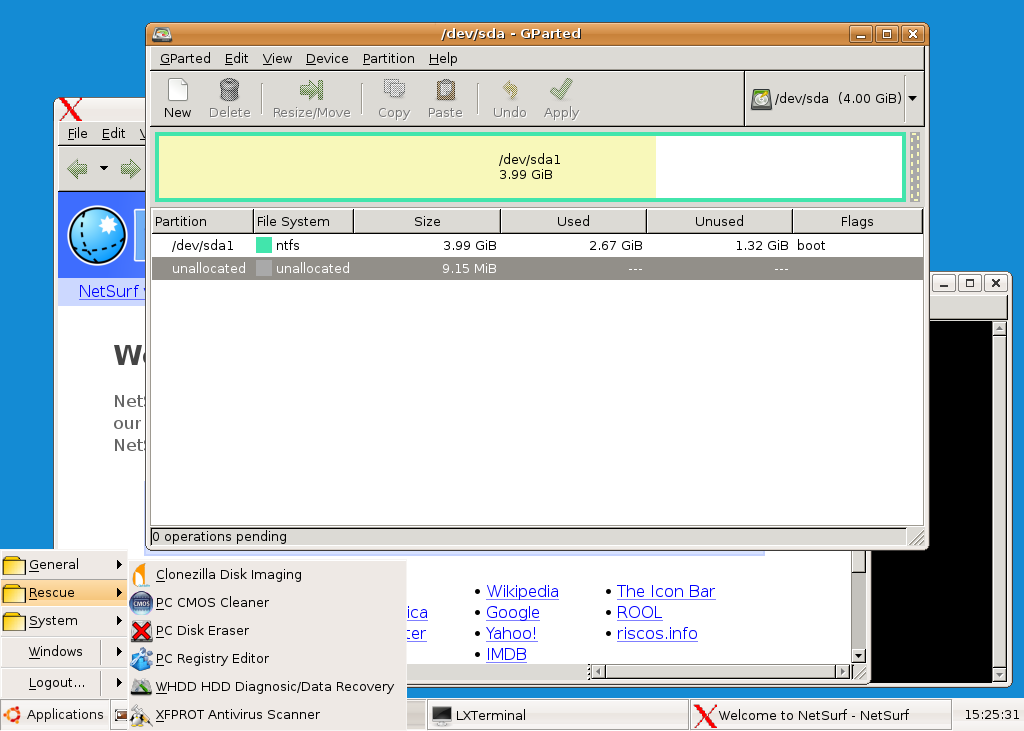Expand the General submenu

pyautogui.click(x=64, y=564)
